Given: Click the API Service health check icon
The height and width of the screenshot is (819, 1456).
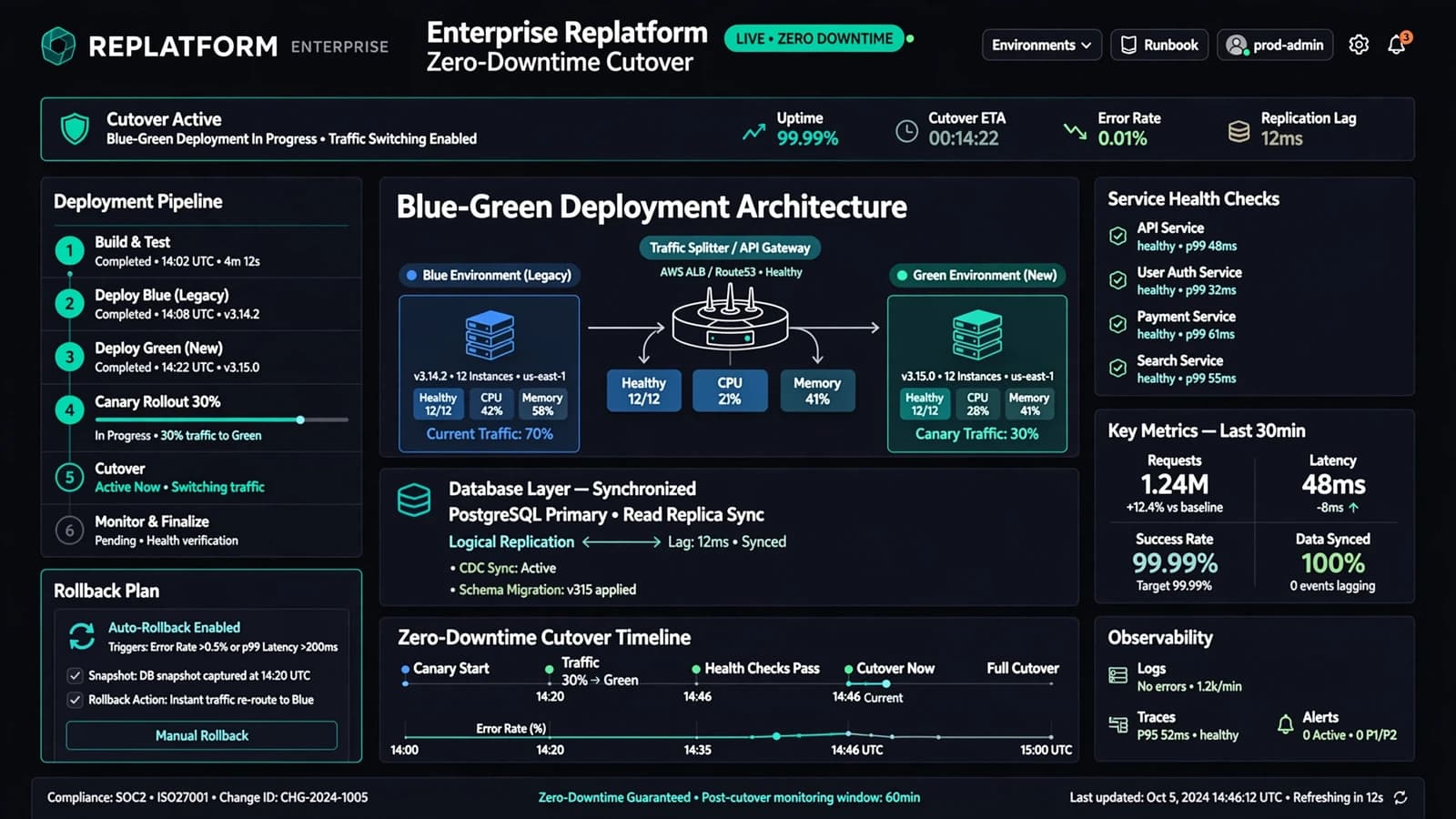Looking at the screenshot, I should pos(1118,237).
